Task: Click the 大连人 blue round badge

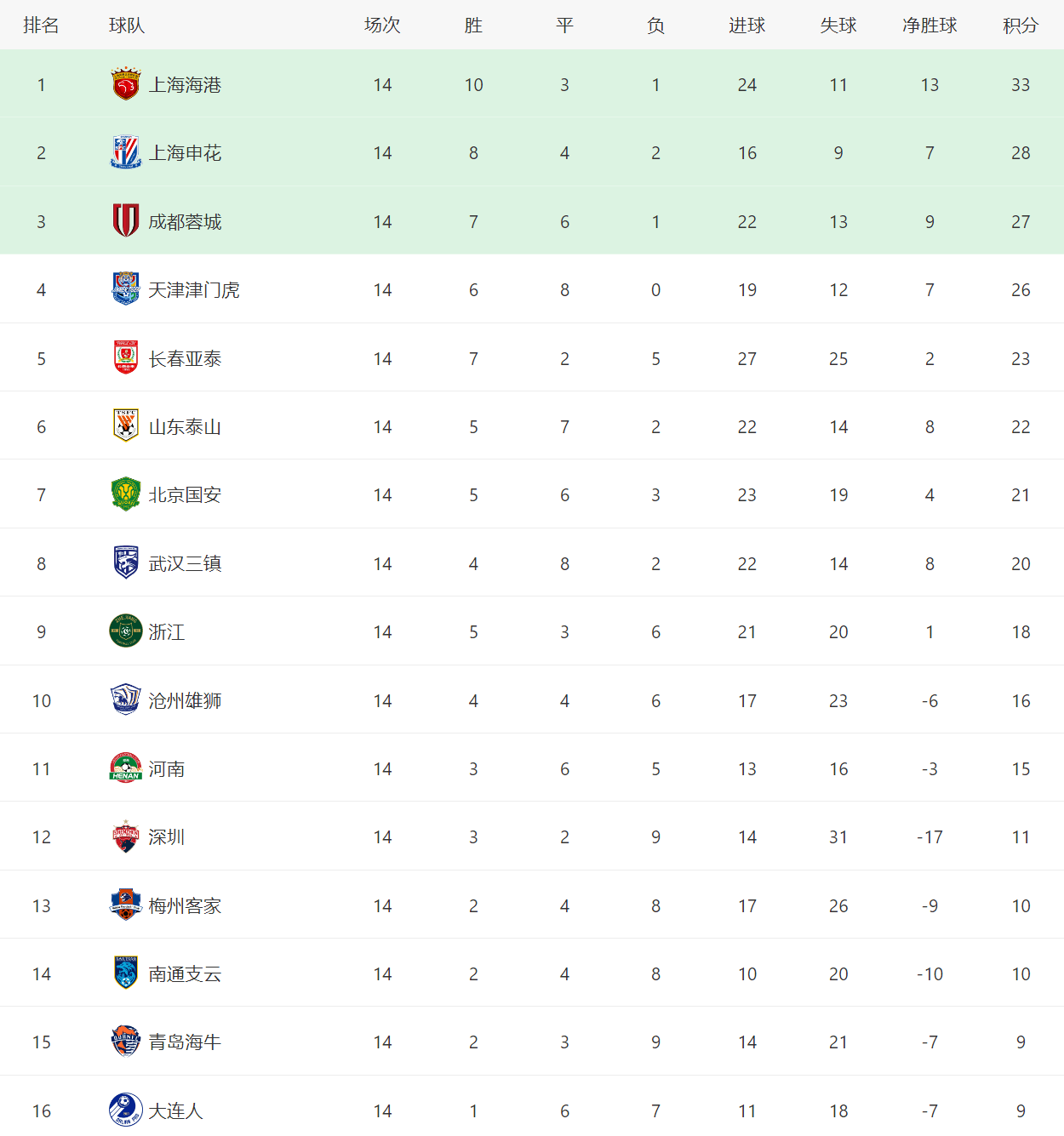Action: tap(126, 1110)
